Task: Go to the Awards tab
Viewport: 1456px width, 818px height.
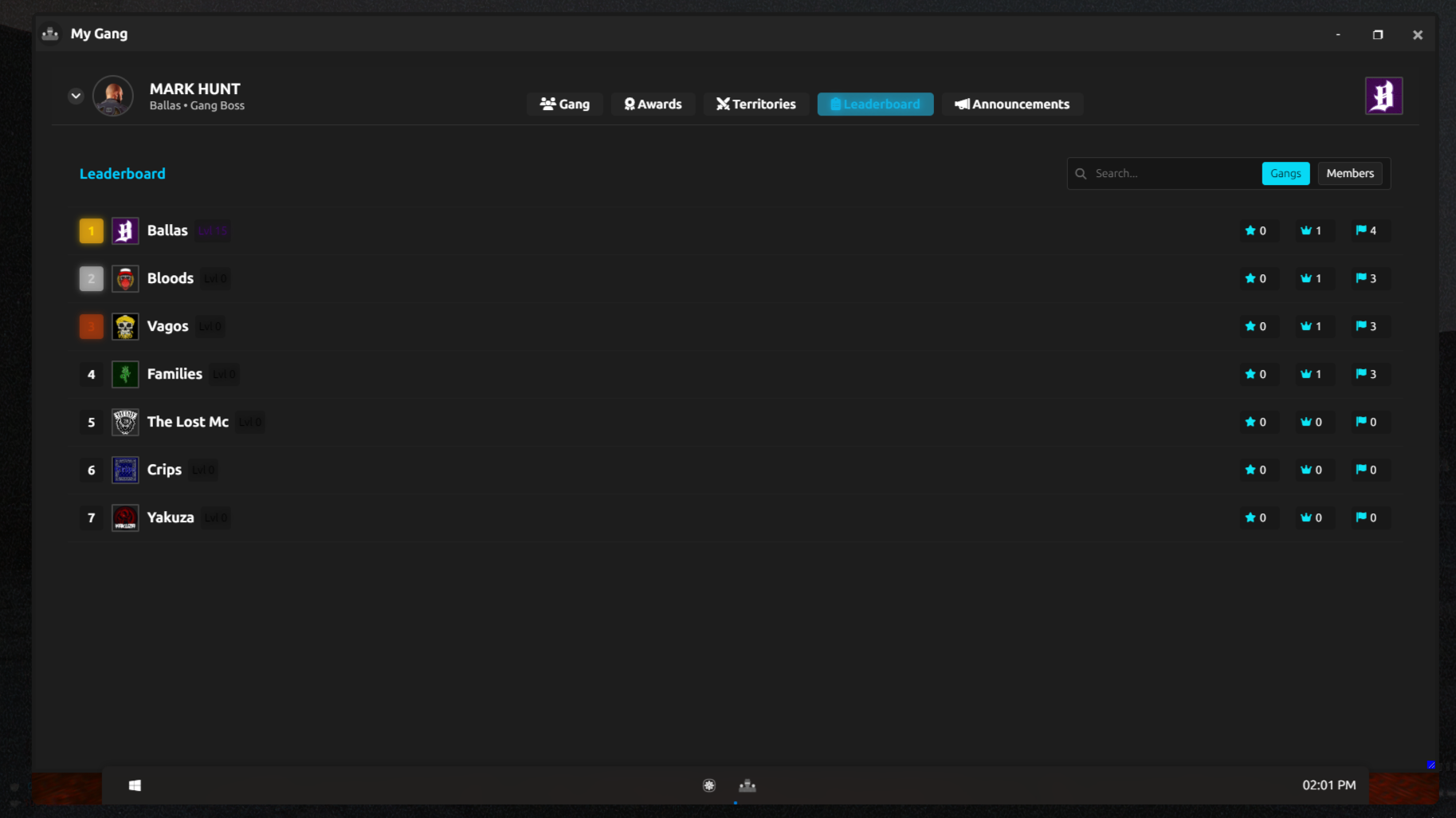Action: coord(653,104)
